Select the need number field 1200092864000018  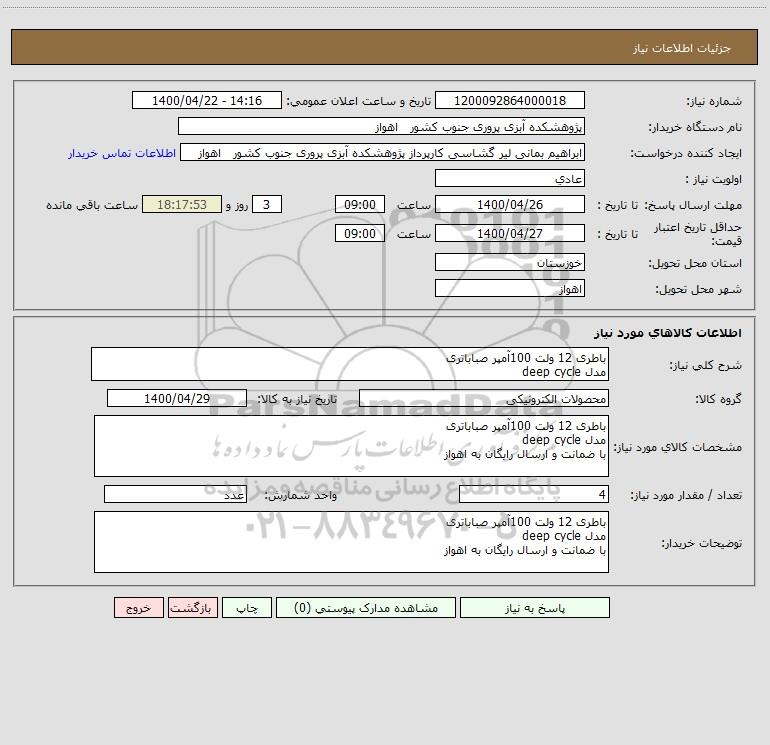(510, 100)
